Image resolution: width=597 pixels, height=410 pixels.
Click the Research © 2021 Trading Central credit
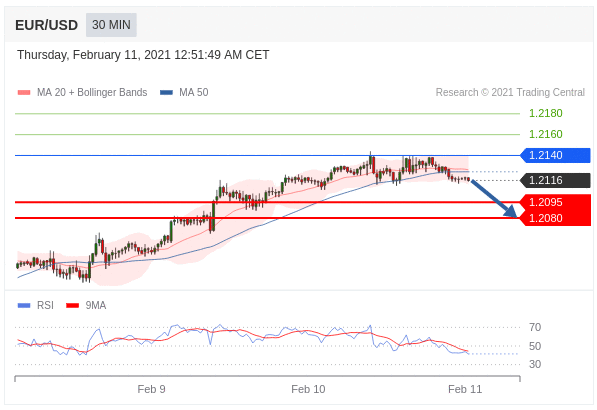pos(510,93)
